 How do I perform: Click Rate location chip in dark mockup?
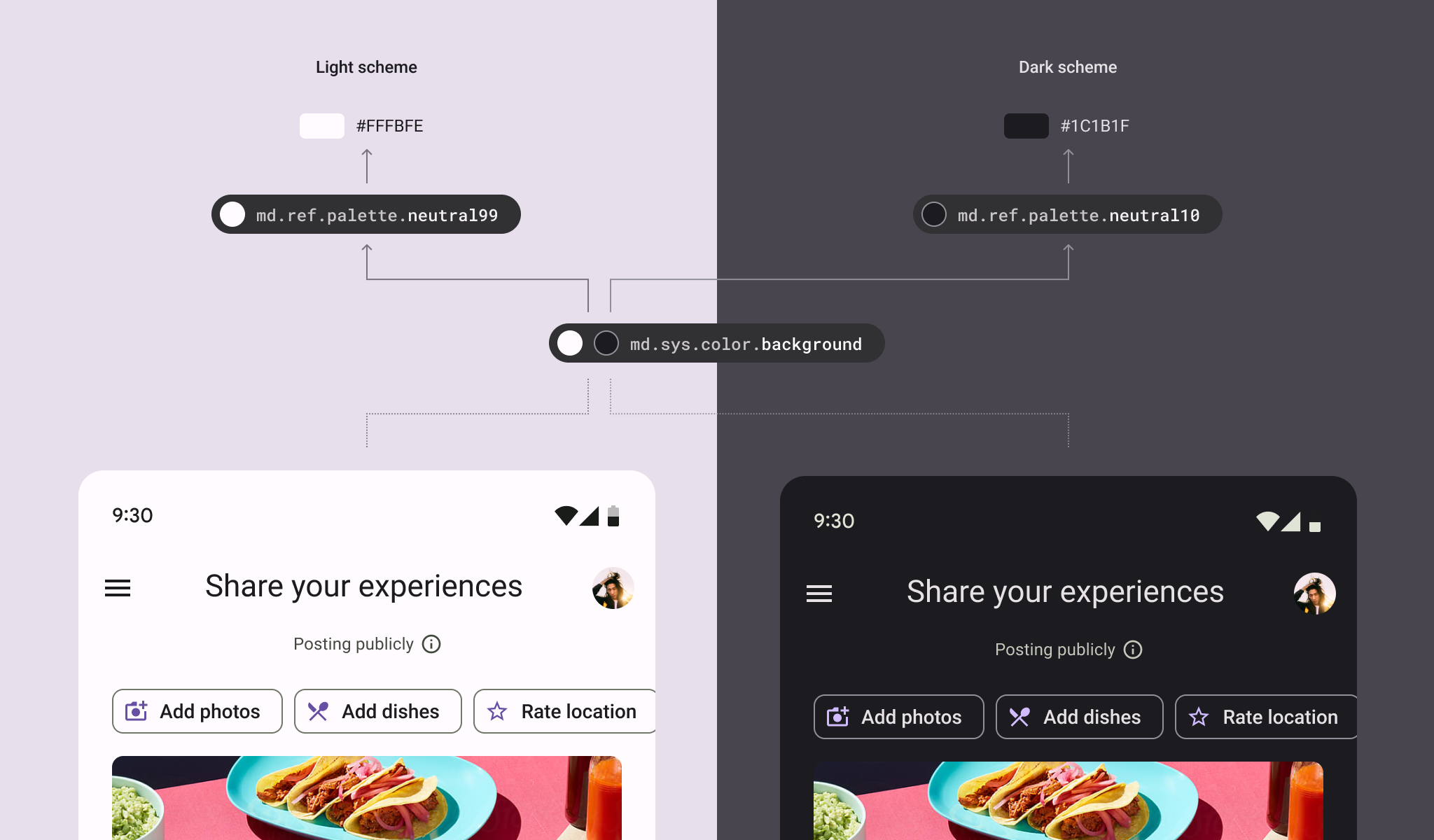point(1266,717)
